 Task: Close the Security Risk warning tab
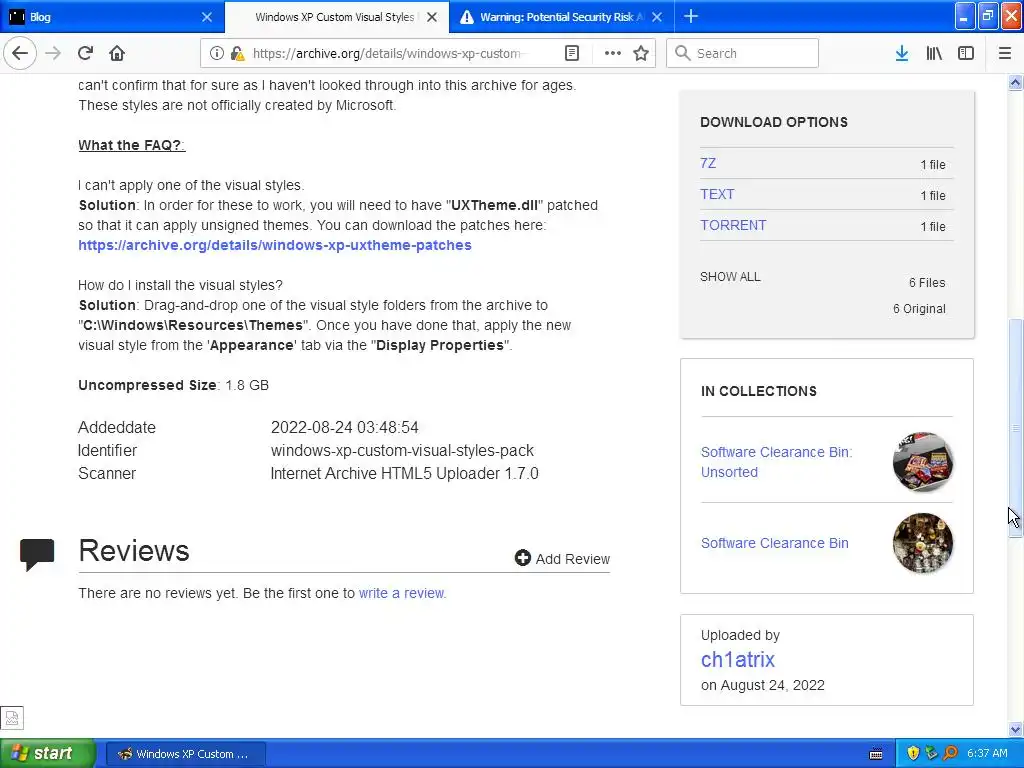coord(657,17)
